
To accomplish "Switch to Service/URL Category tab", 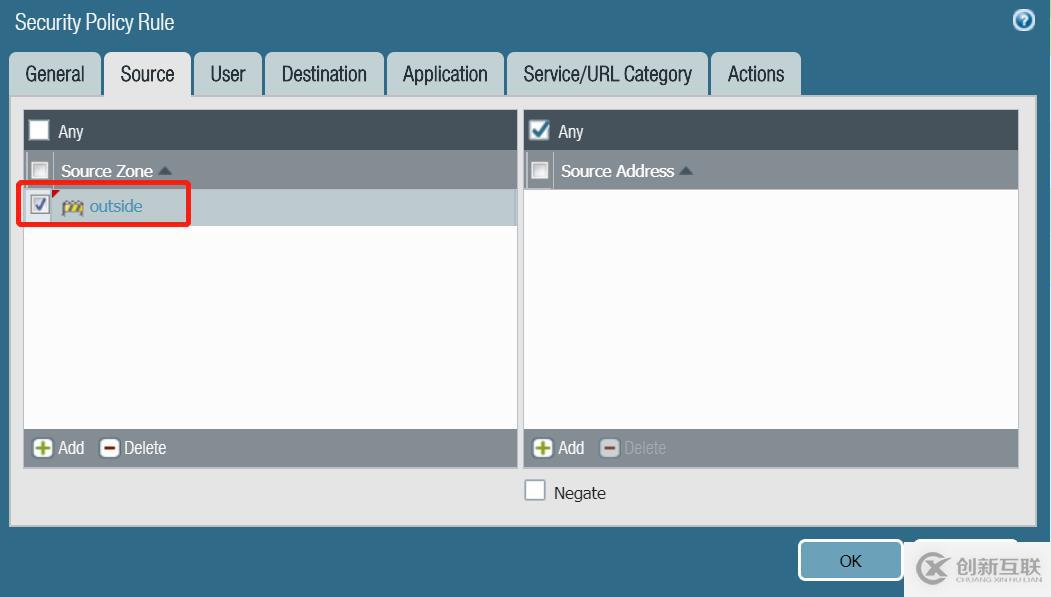I will pos(607,74).
